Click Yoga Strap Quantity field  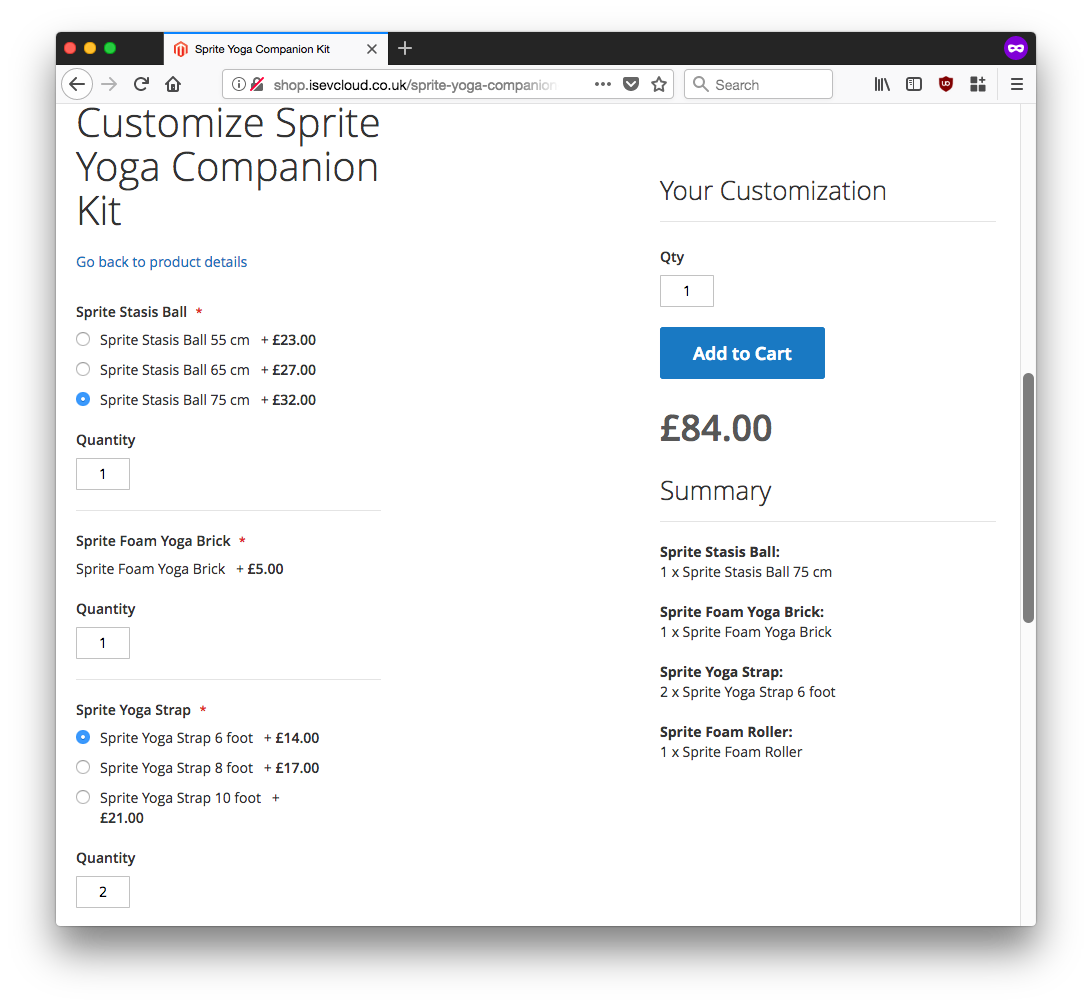pyautogui.click(x=103, y=892)
